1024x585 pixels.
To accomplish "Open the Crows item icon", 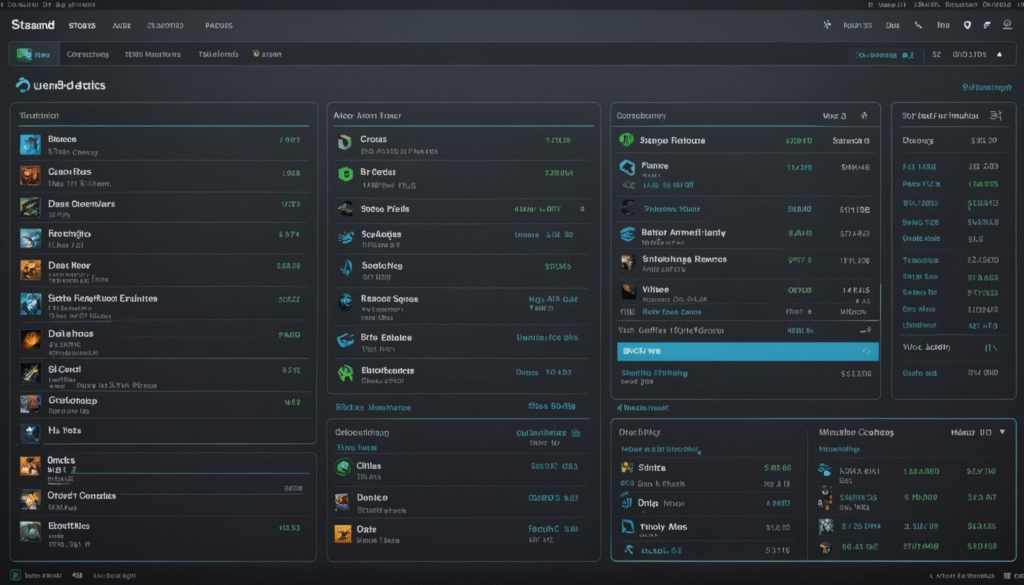I will [344, 138].
